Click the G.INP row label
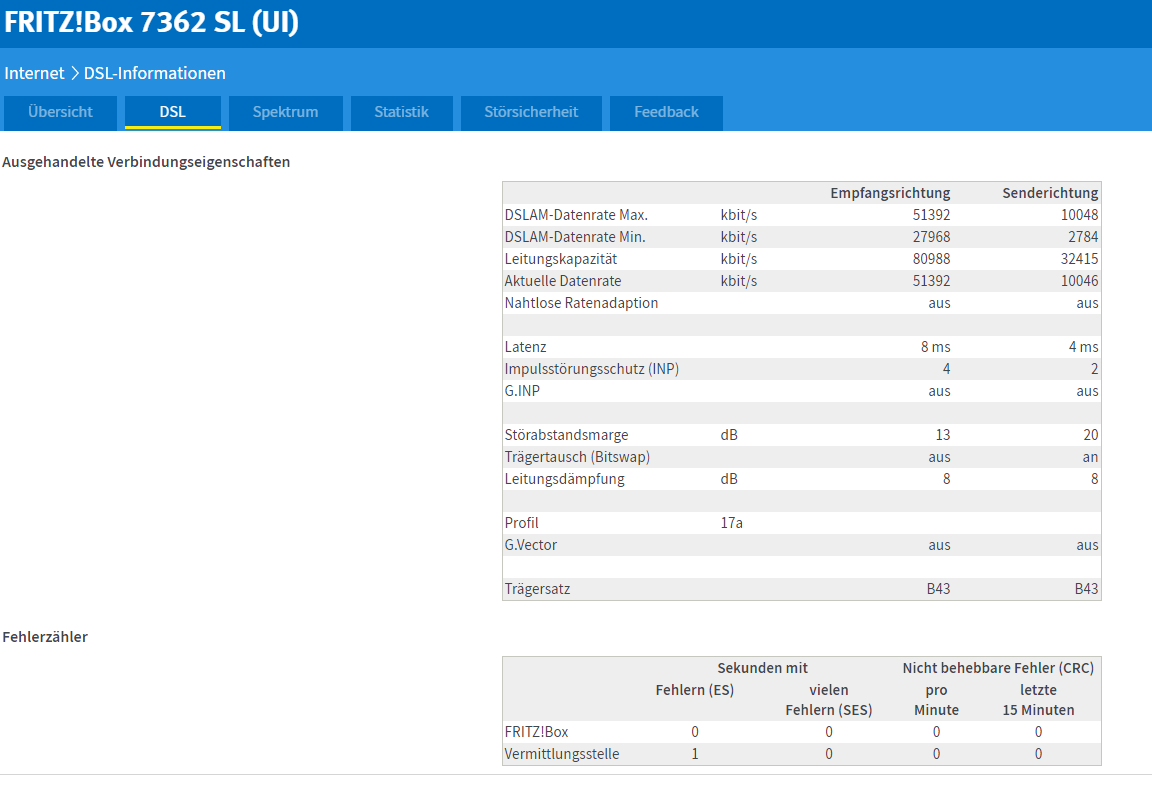The image size is (1152, 785). pyautogui.click(x=522, y=391)
